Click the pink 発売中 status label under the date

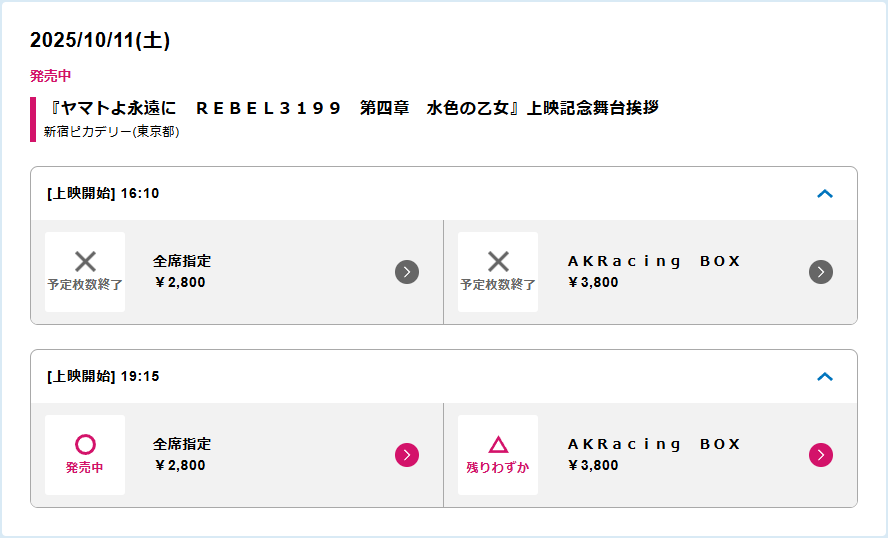(x=51, y=76)
